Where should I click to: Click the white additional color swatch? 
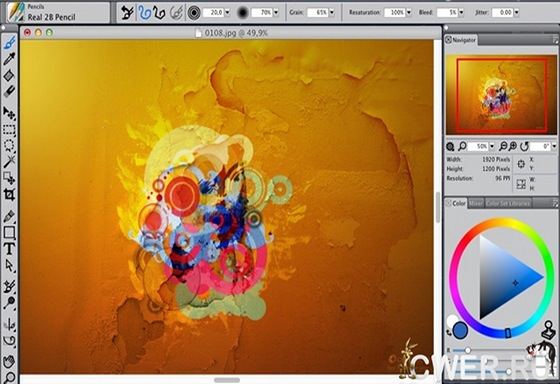[x=451, y=319]
